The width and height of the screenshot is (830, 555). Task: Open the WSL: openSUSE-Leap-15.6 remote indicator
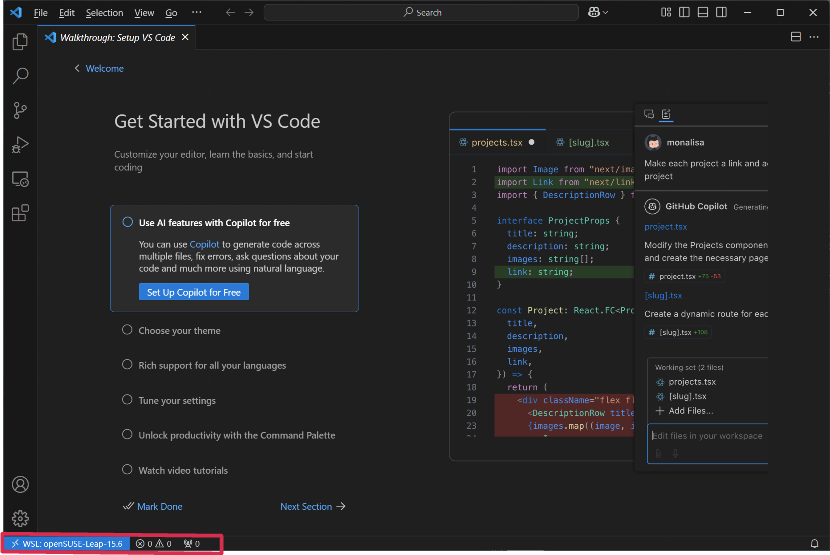point(67,544)
